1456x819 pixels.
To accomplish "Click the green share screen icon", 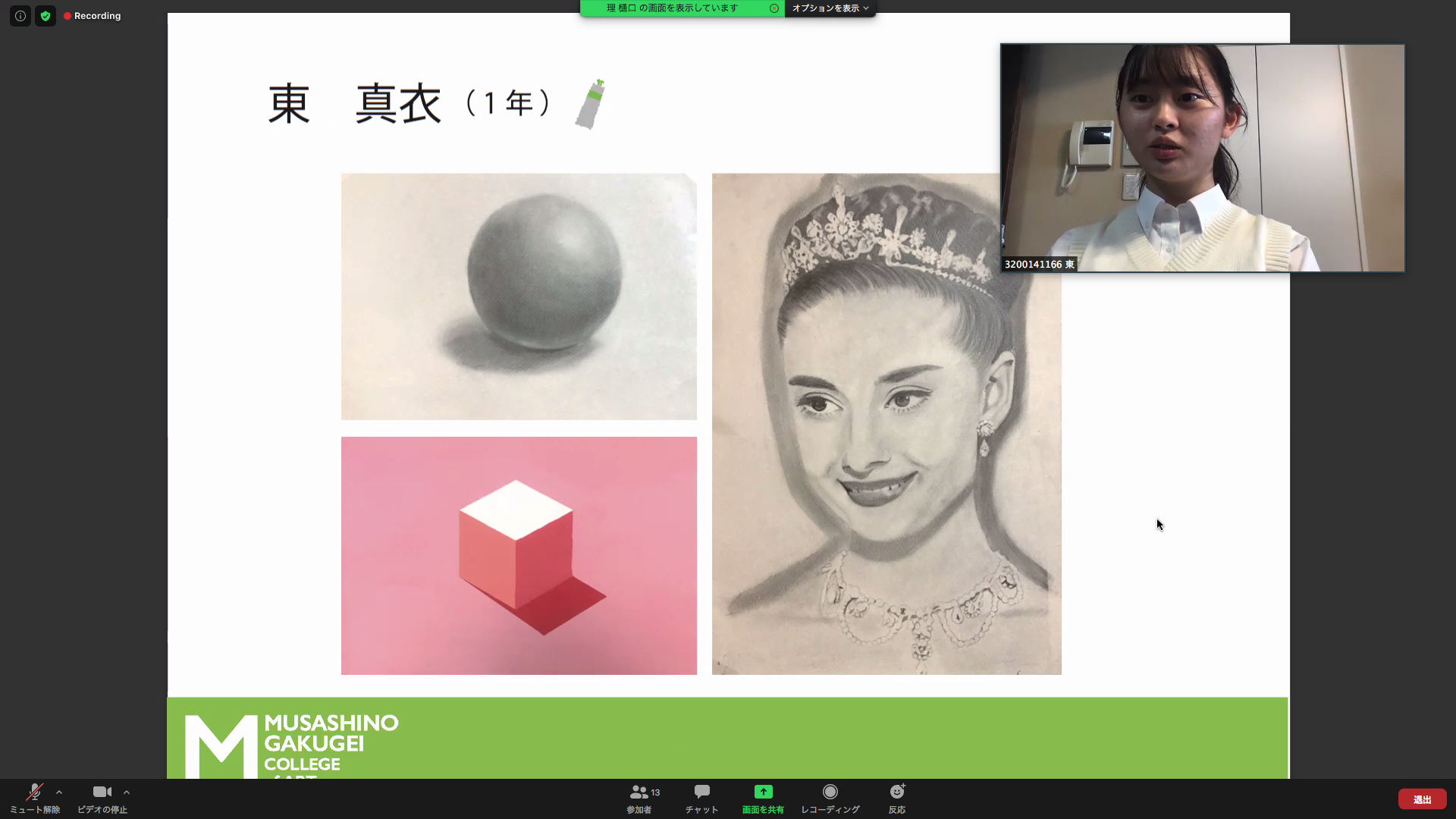I will pyautogui.click(x=763, y=792).
